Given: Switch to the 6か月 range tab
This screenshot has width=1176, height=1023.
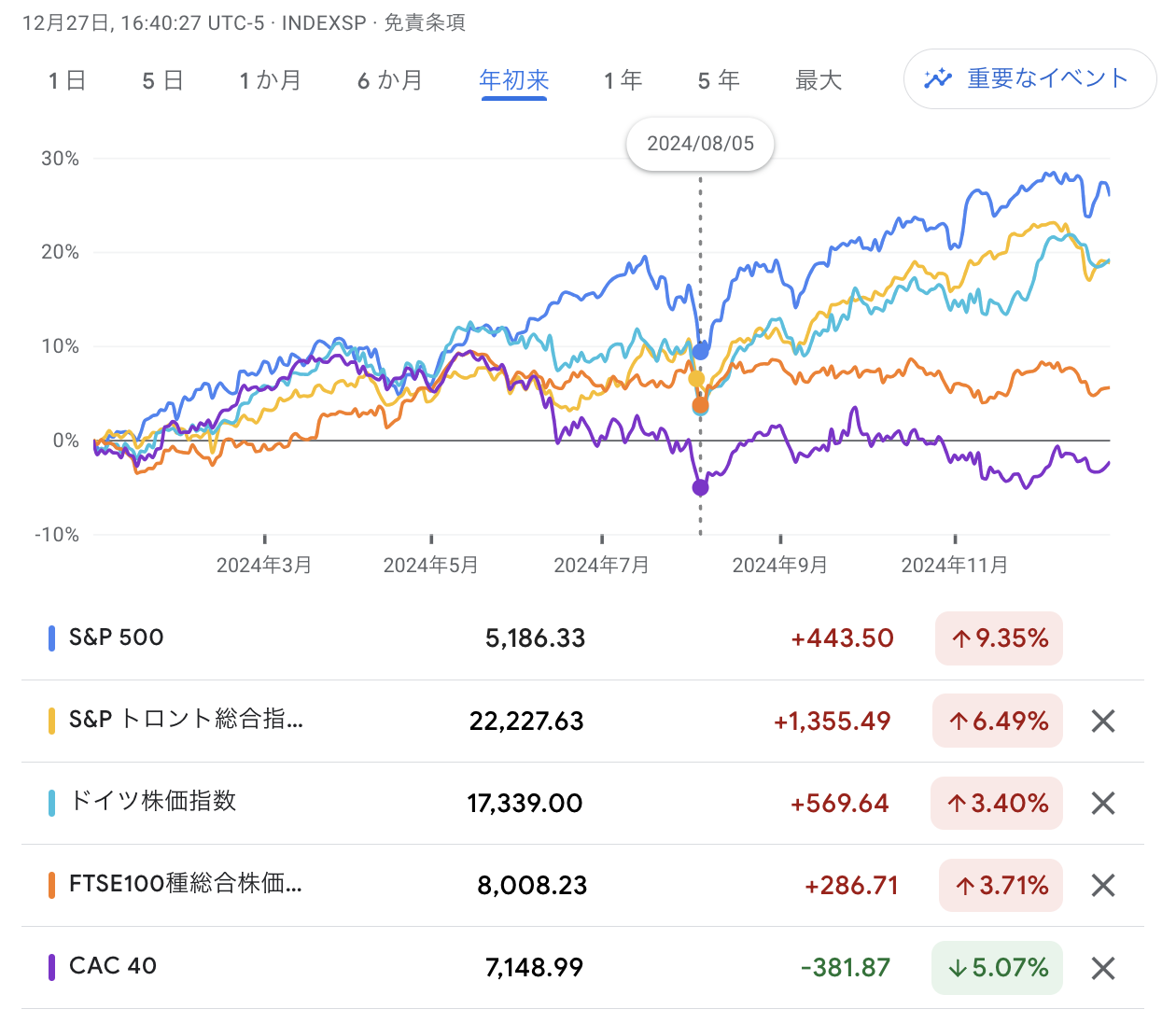Looking at the screenshot, I should 390,81.
